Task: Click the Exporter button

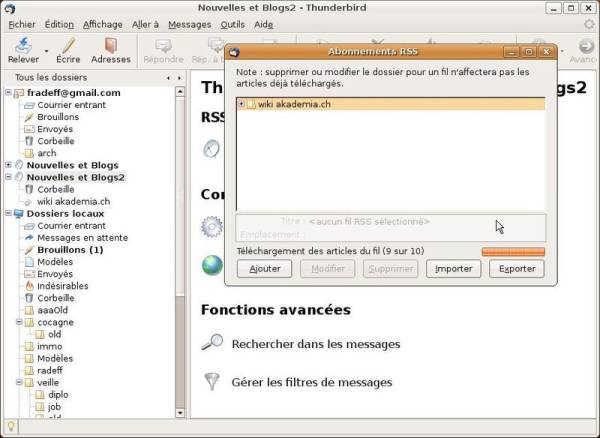Action: pyautogui.click(x=517, y=269)
